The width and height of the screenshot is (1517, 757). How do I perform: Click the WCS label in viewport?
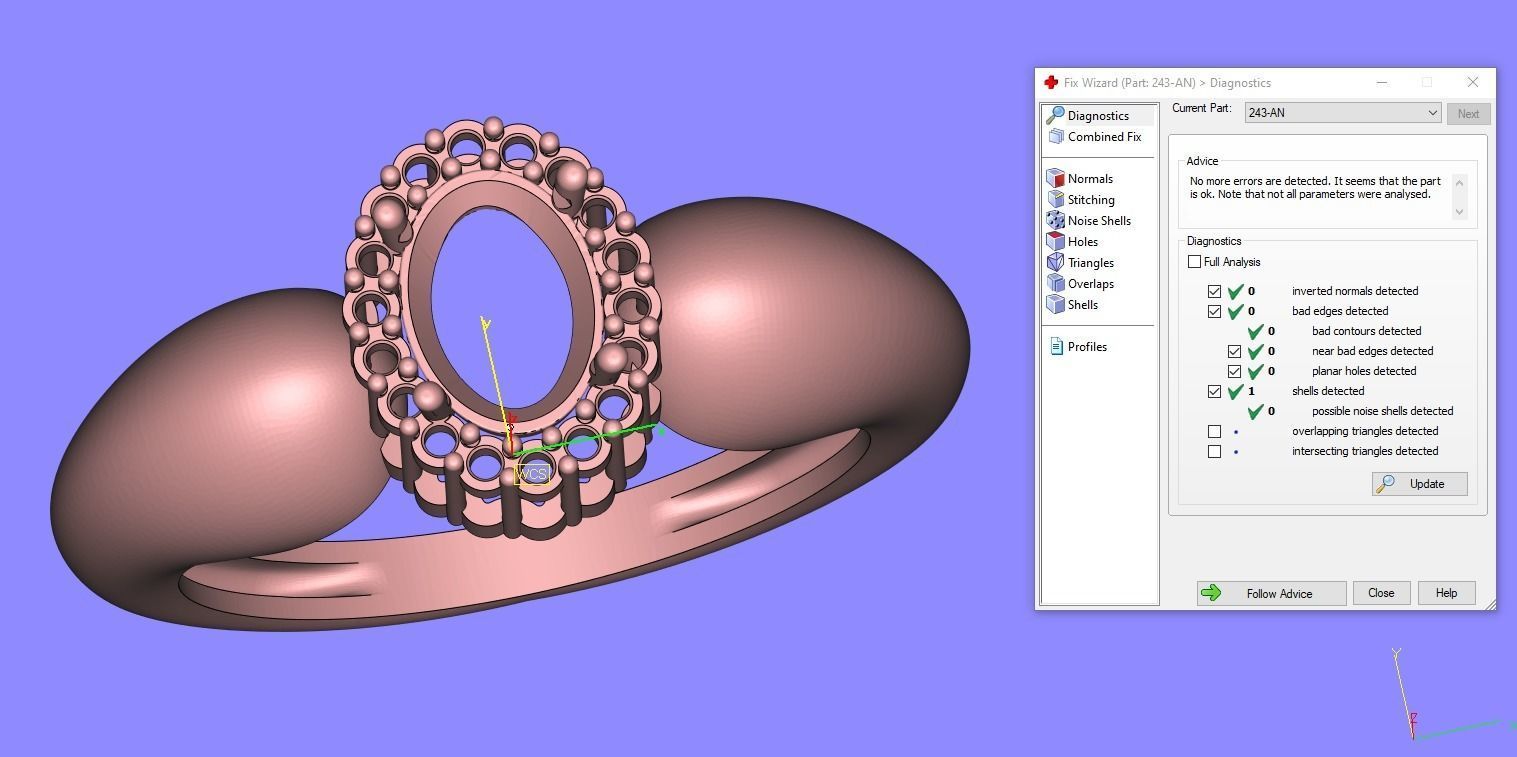[532, 474]
